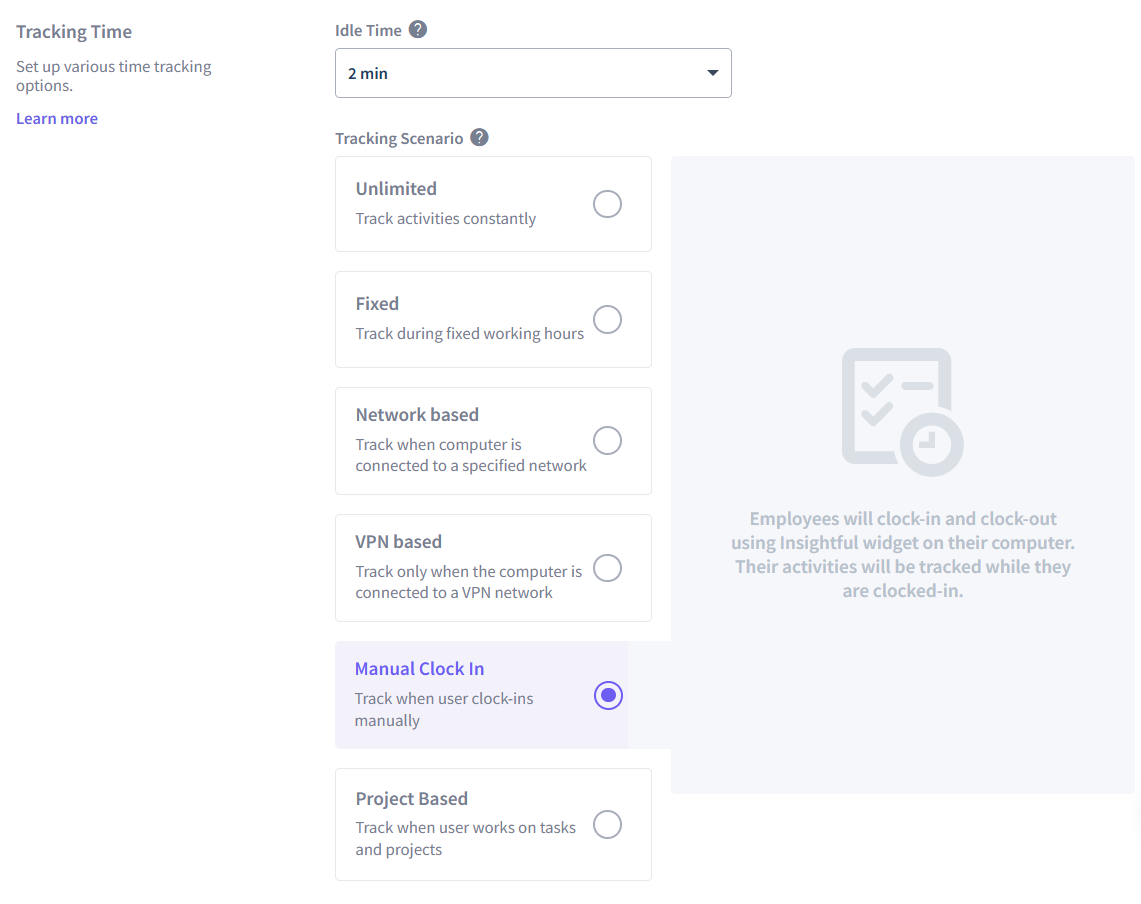Select the Unlimited tracking radio button
1141x904 pixels.
[608, 205]
